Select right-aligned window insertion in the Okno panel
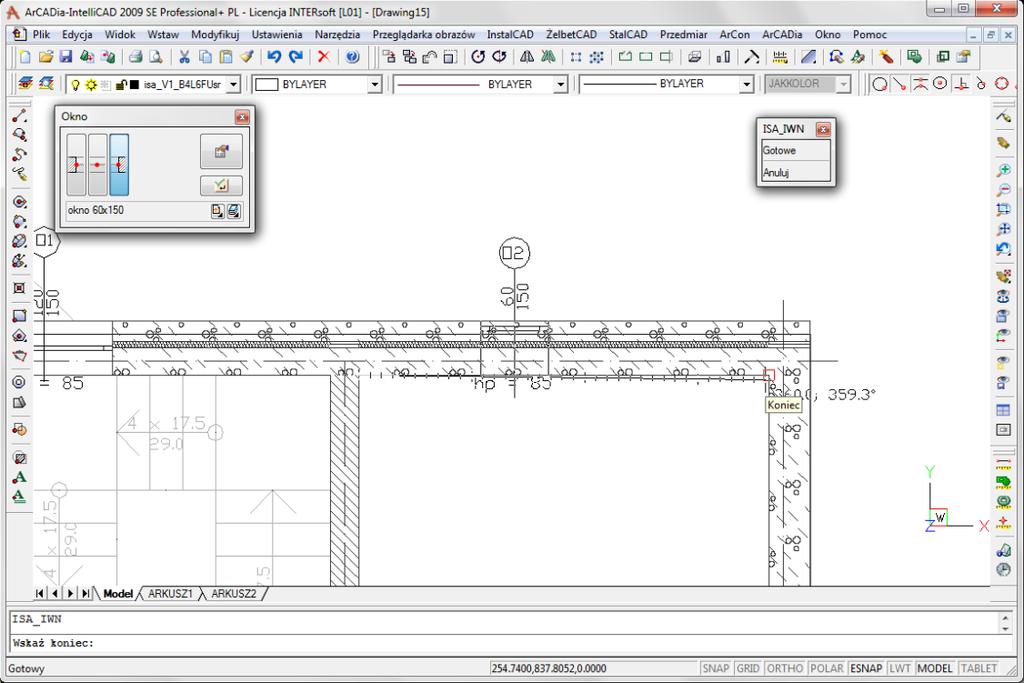The height and width of the screenshot is (683, 1024). (x=119, y=165)
